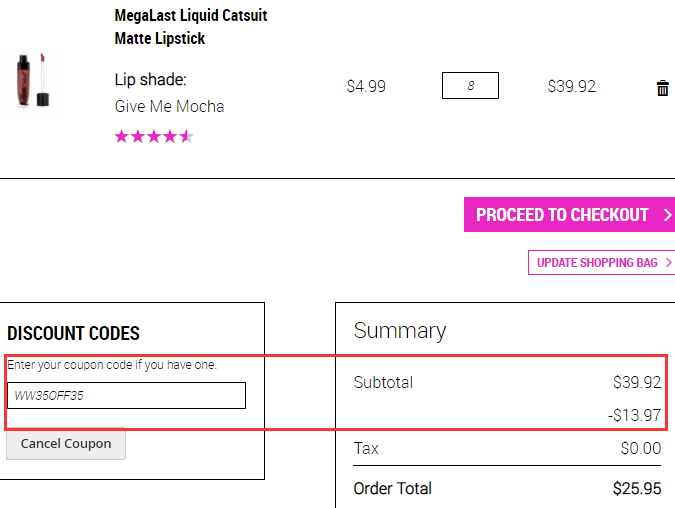
Task: Open MegaLast Liquid Catsuit Matte Lipstick title
Action: [191, 27]
